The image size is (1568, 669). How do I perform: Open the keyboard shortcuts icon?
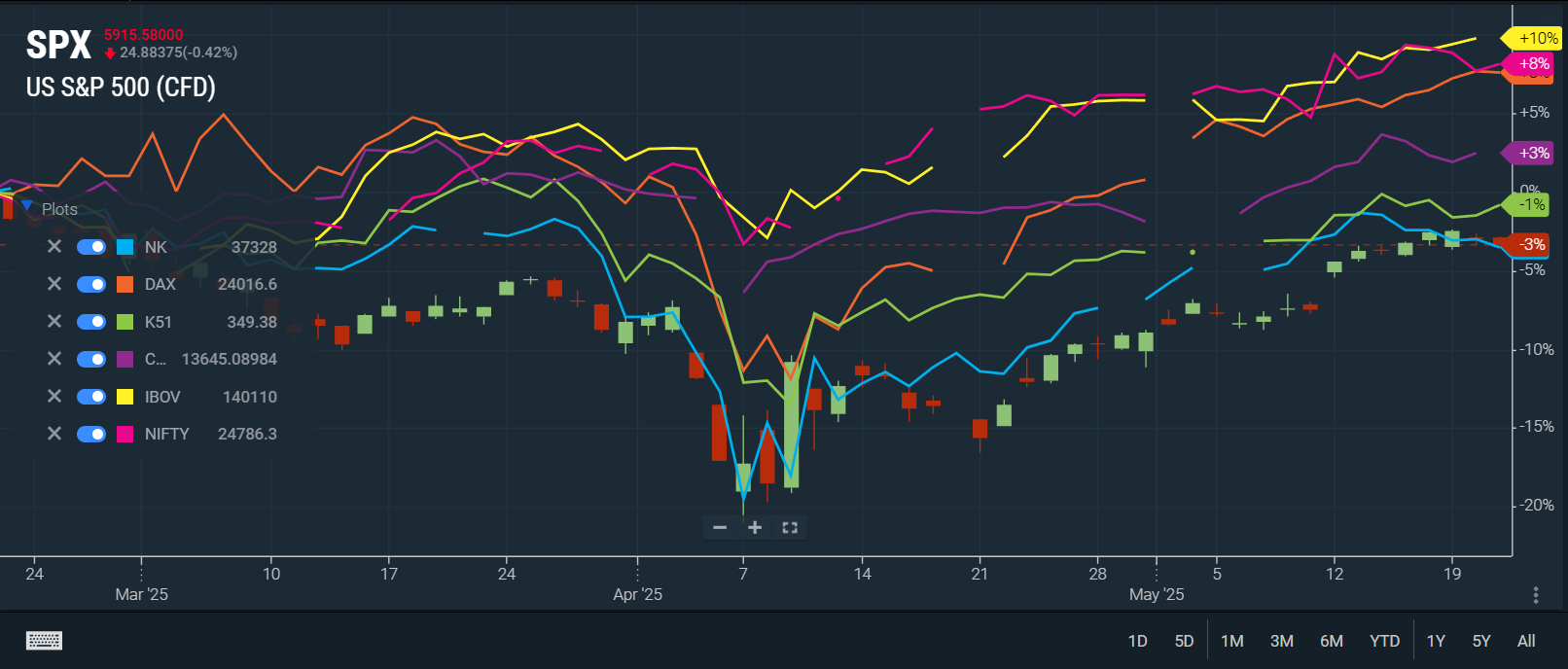(x=44, y=640)
